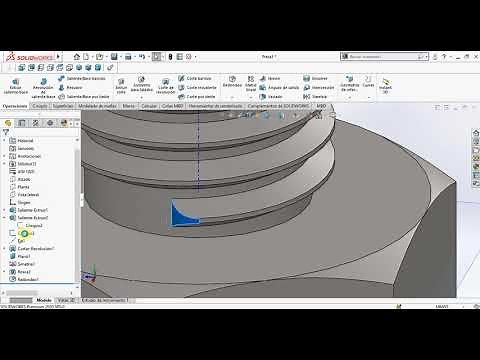
Task: Select the Extruir corte tool
Action: click(x=121, y=86)
